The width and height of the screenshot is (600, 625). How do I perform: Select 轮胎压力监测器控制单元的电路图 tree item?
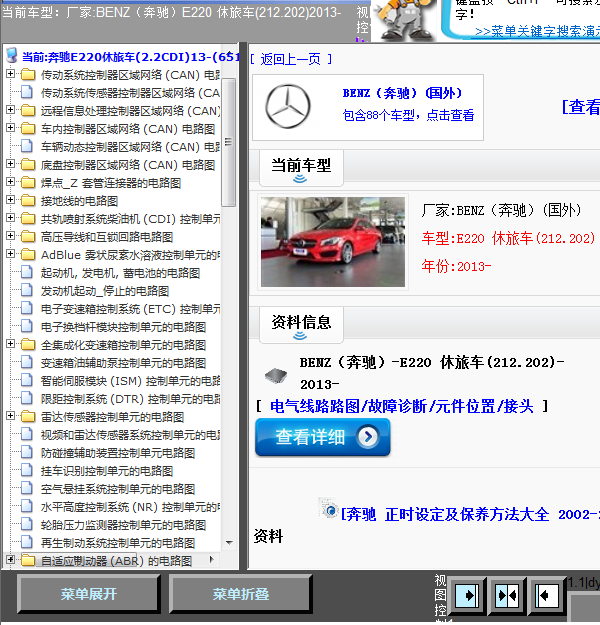123,525
